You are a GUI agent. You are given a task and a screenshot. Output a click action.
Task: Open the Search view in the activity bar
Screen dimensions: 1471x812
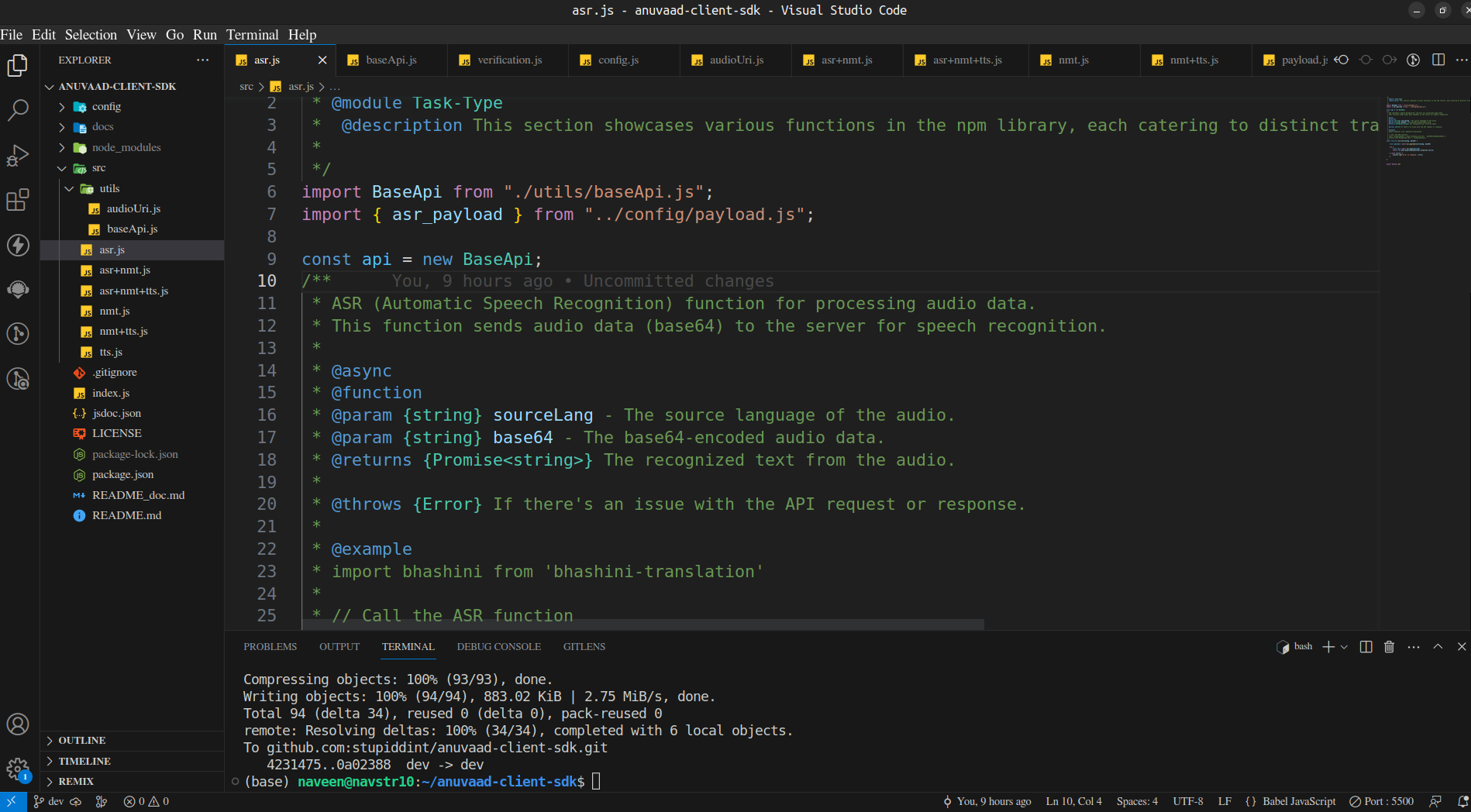pyautogui.click(x=18, y=111)
